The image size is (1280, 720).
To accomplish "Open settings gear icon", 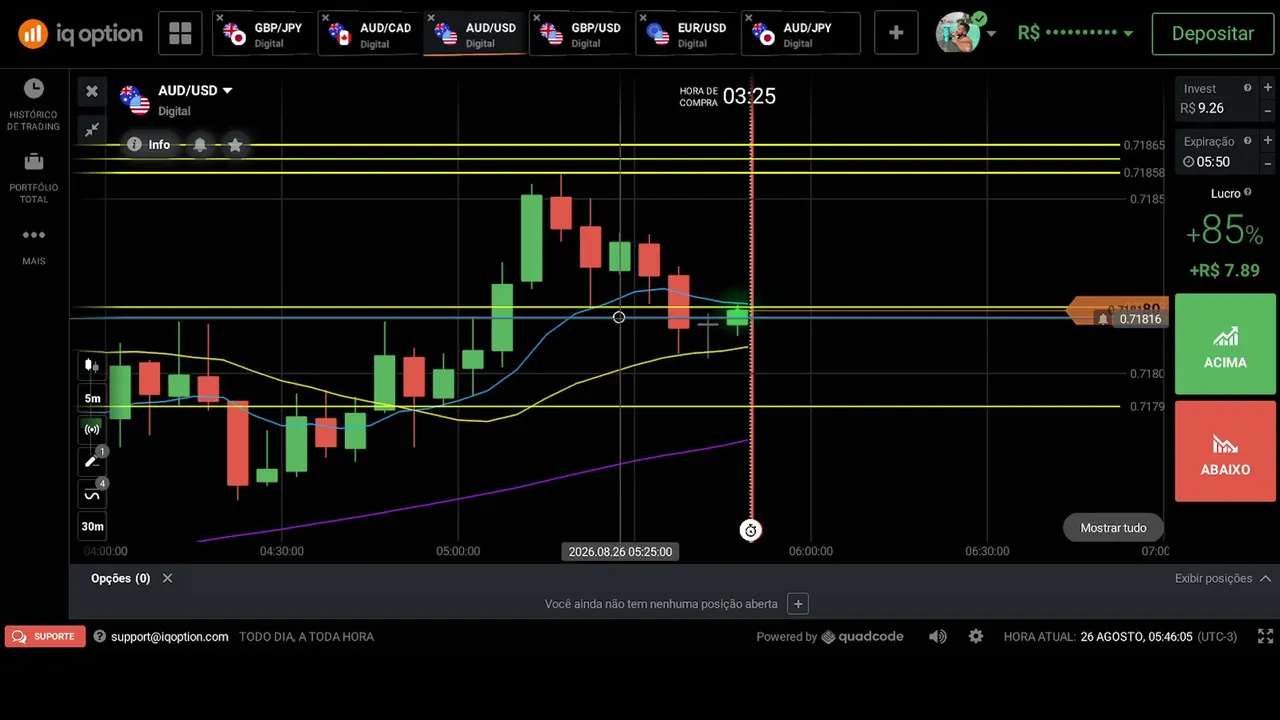I will click(x=976, y=636).
